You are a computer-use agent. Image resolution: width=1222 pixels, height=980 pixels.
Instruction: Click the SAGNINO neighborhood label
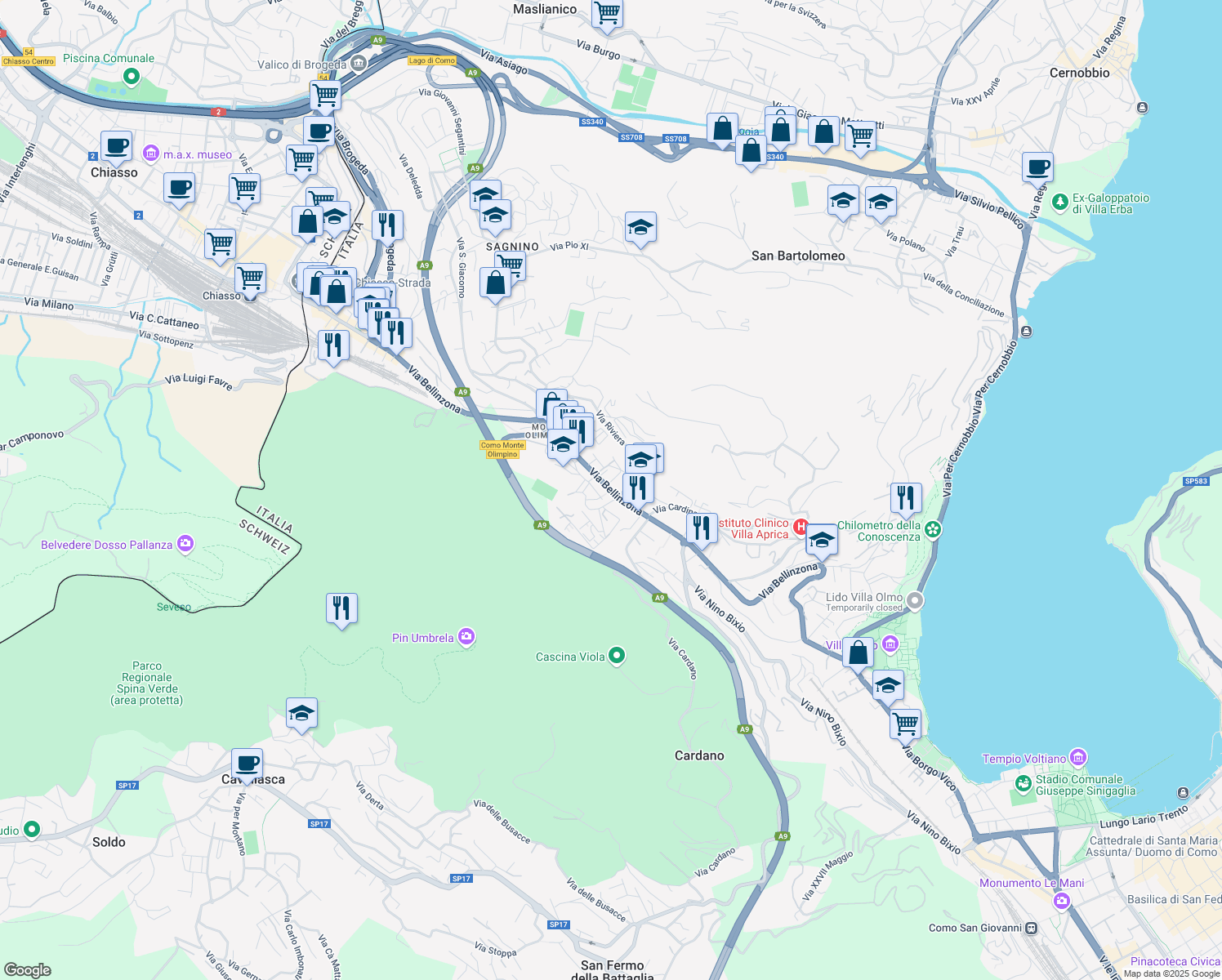512,247
